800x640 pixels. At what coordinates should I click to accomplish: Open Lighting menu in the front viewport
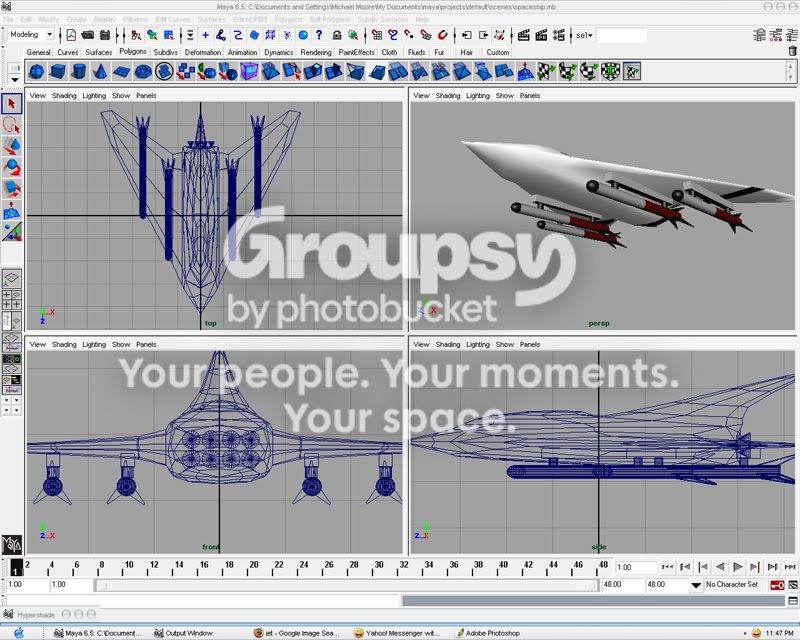[94, 344]
